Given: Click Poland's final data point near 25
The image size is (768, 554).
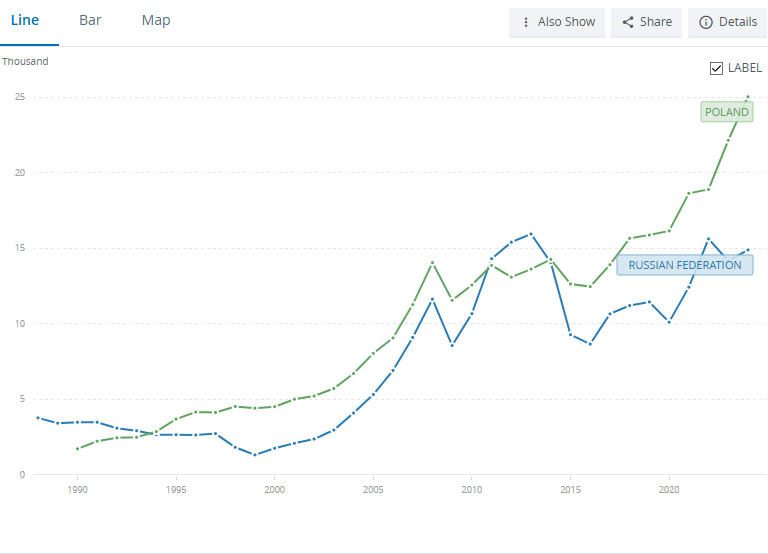Looking at the screenshot, I should pyautogui.click(x=747, y=97).
